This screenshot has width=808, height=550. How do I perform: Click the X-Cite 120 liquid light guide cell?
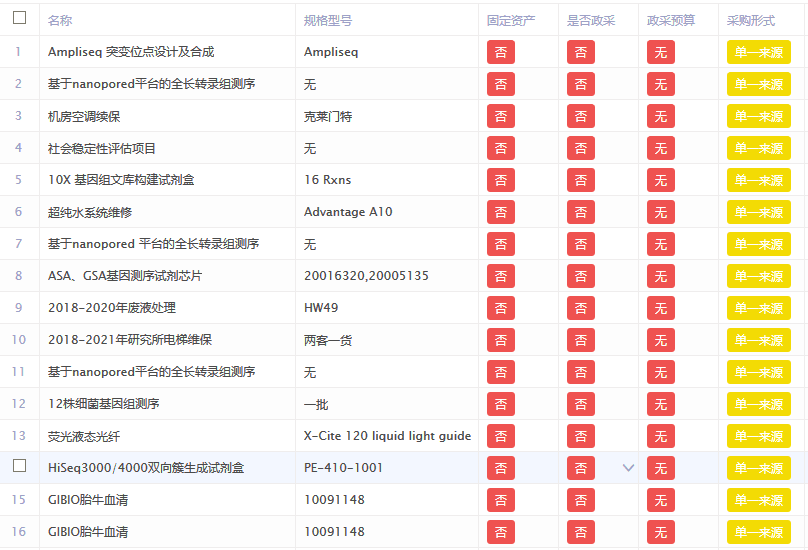tap(387, 436)
